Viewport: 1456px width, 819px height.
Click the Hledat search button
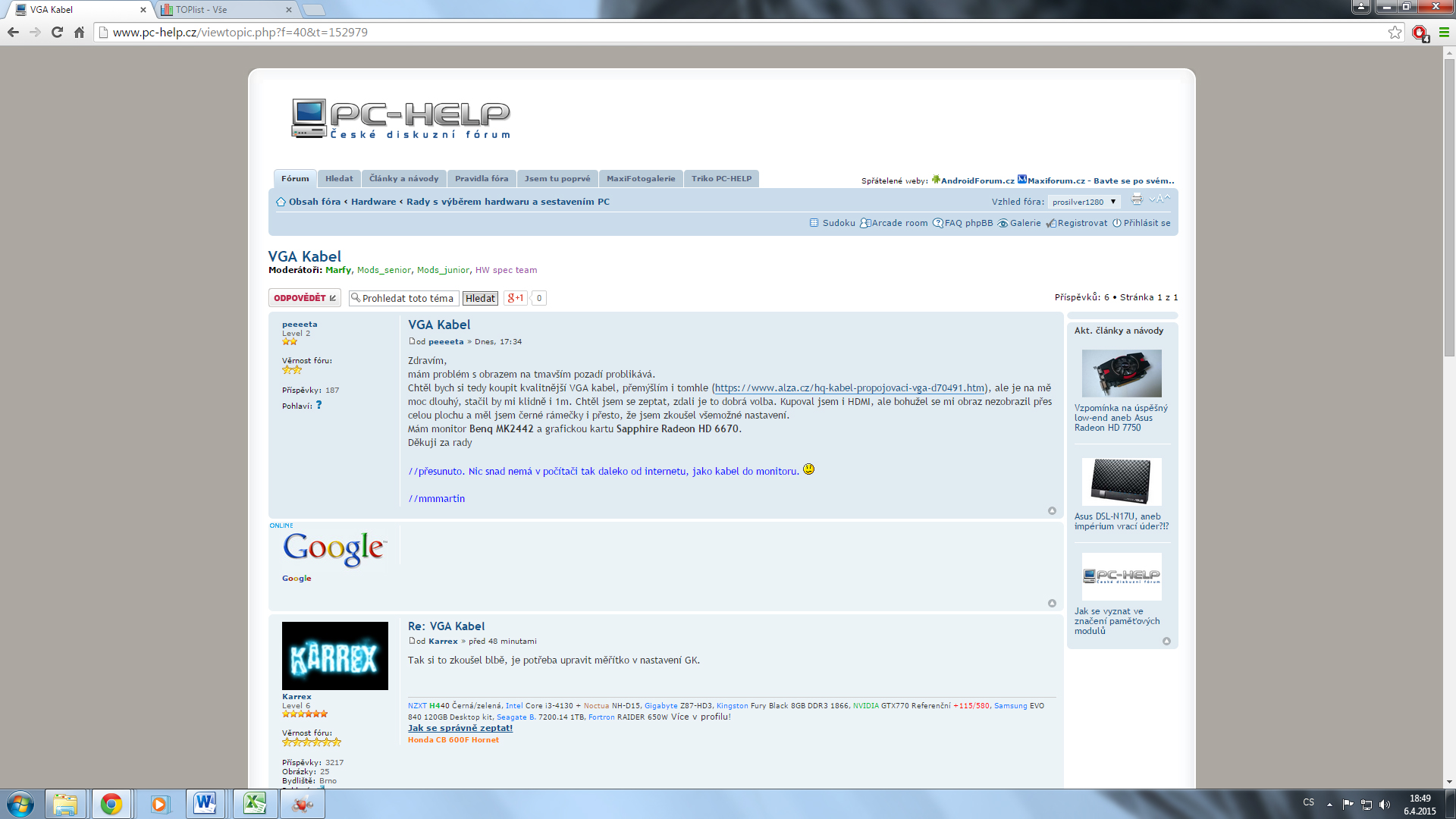coord(480,298)
